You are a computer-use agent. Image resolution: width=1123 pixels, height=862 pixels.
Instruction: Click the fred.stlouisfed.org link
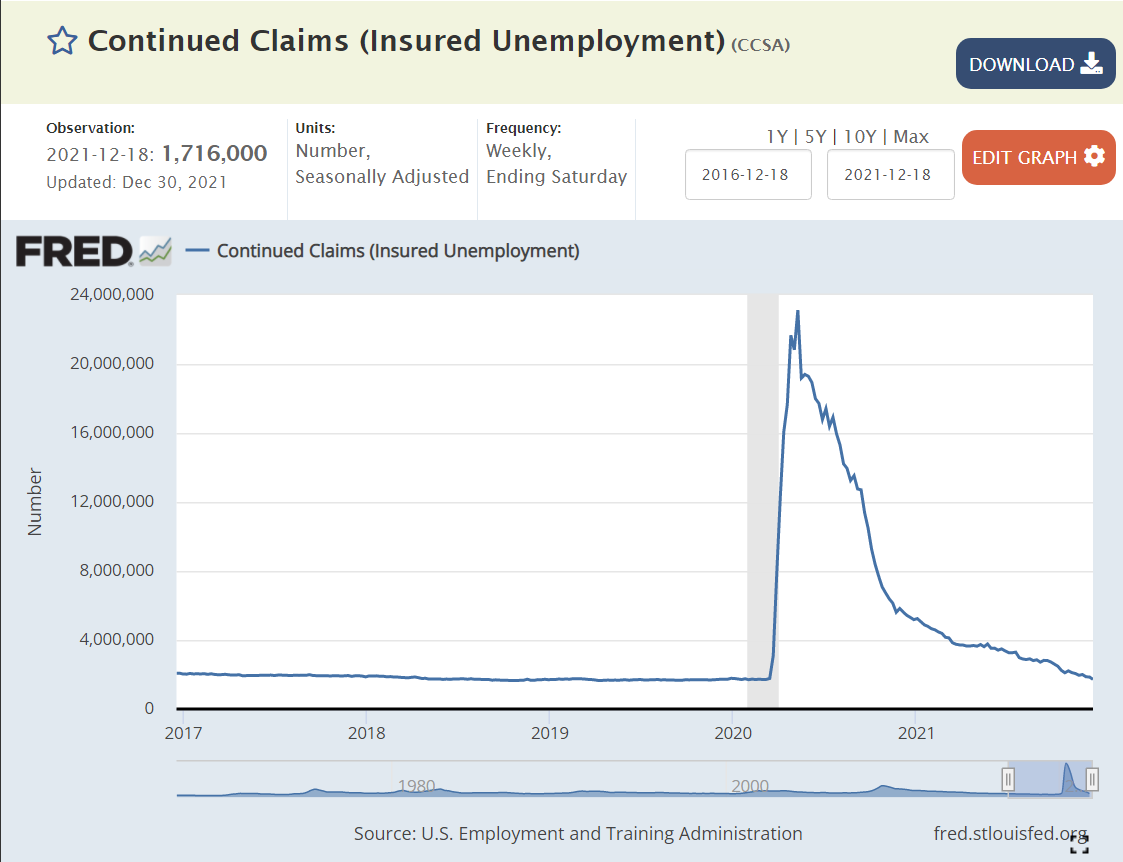(x=1009, y=833)
